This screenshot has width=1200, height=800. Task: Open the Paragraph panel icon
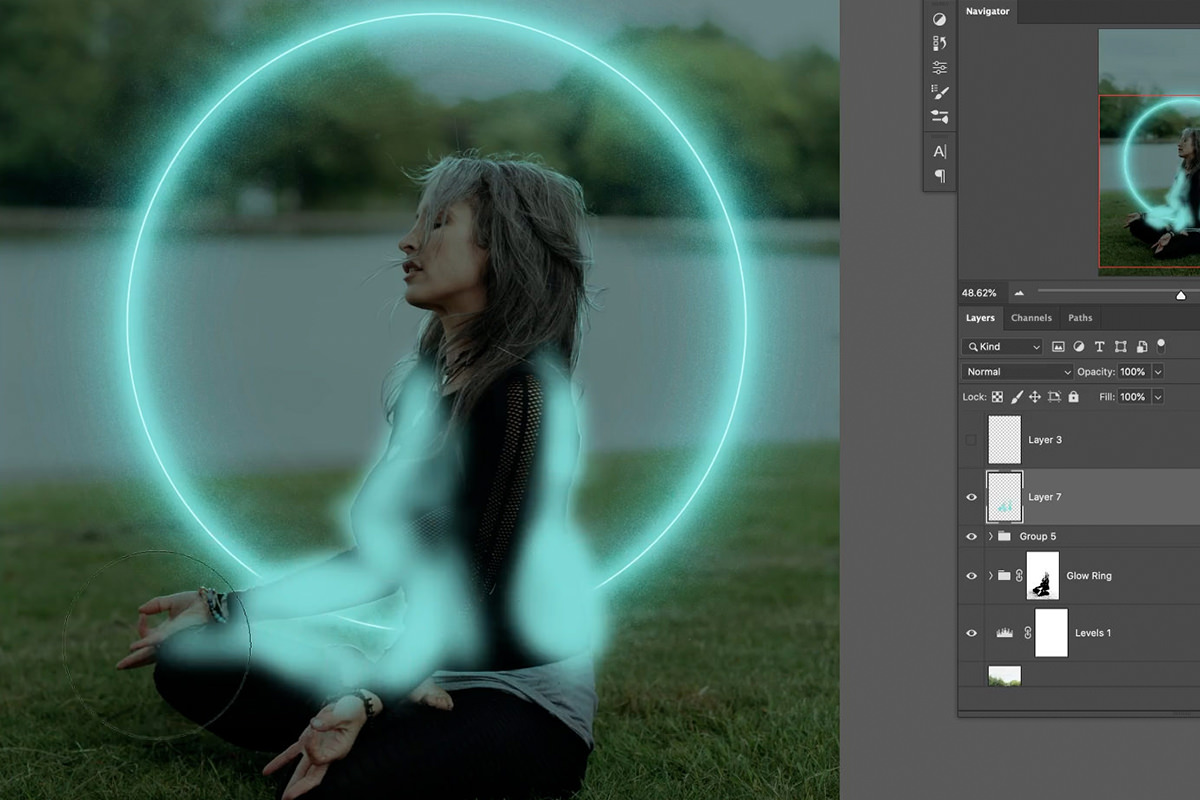coord(938,176)
